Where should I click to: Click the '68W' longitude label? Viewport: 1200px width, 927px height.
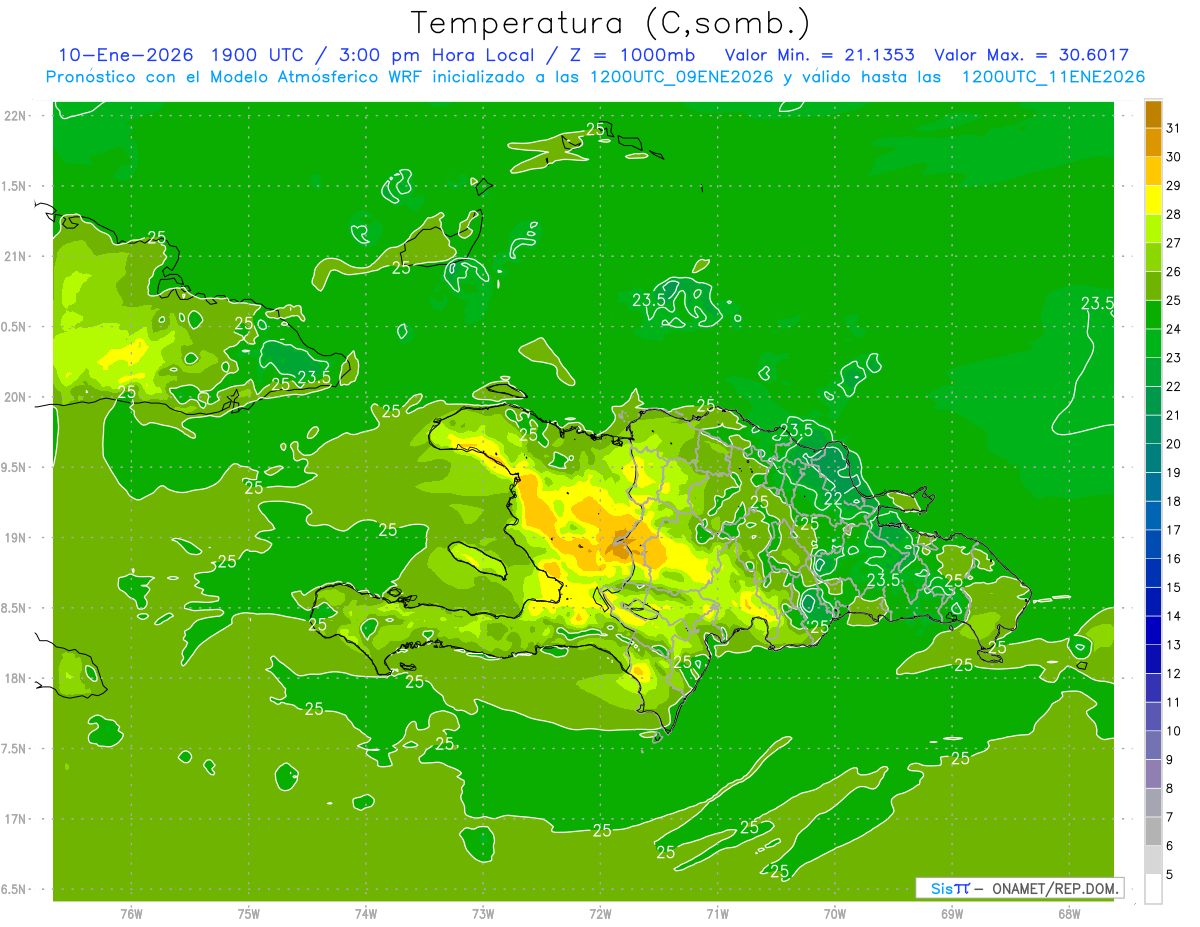click(1068, 914)
